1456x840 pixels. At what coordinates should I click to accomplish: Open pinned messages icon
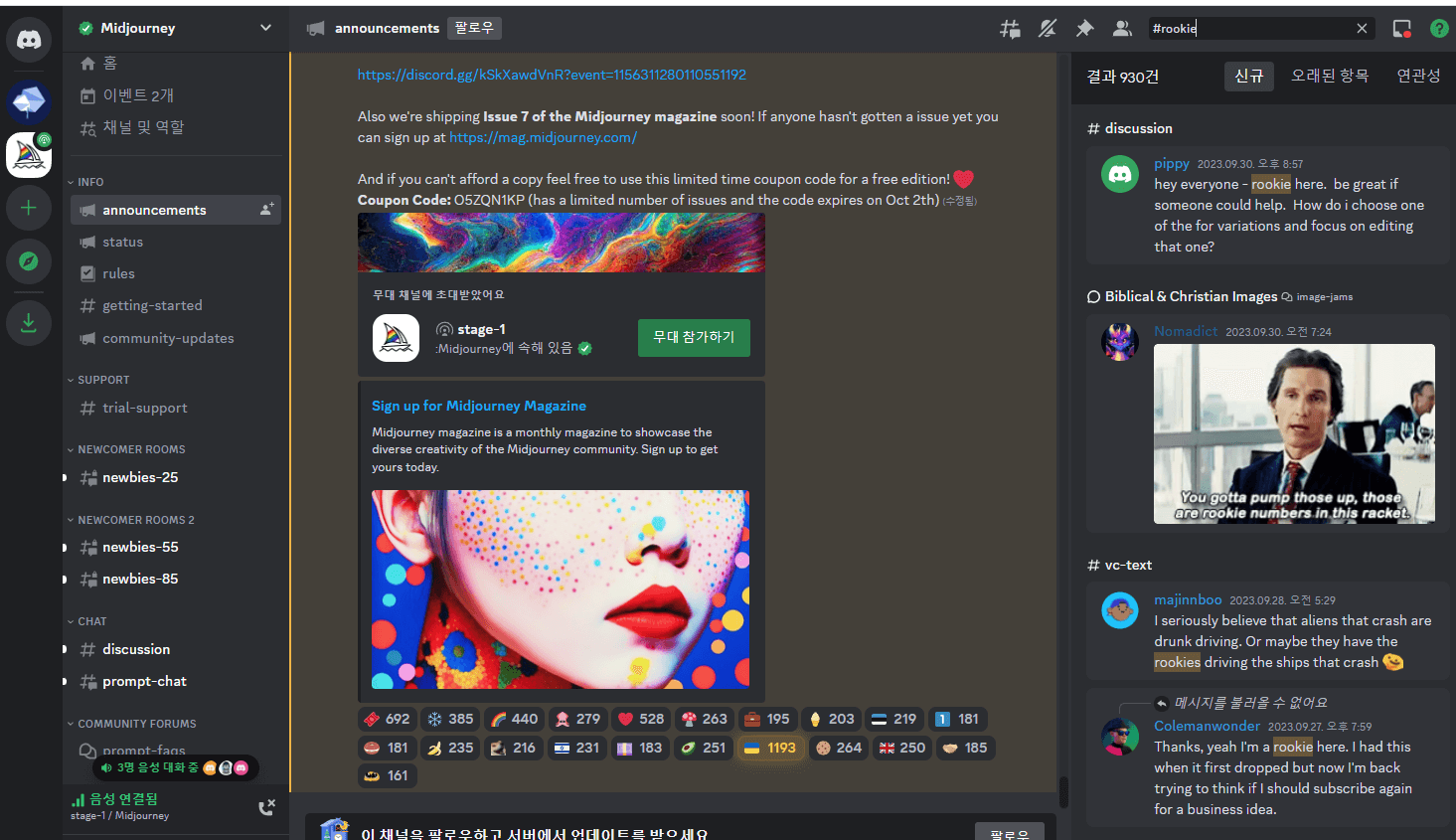1085,29
